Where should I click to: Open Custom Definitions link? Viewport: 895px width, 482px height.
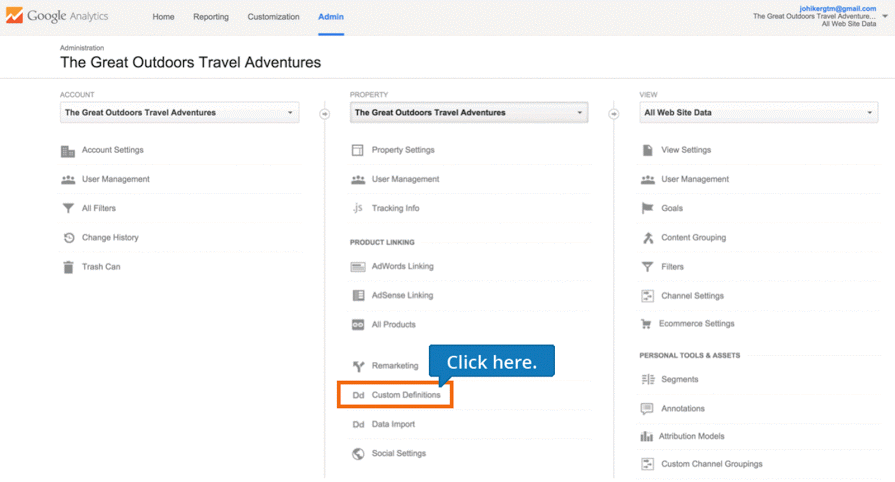(x=406, y=395)
